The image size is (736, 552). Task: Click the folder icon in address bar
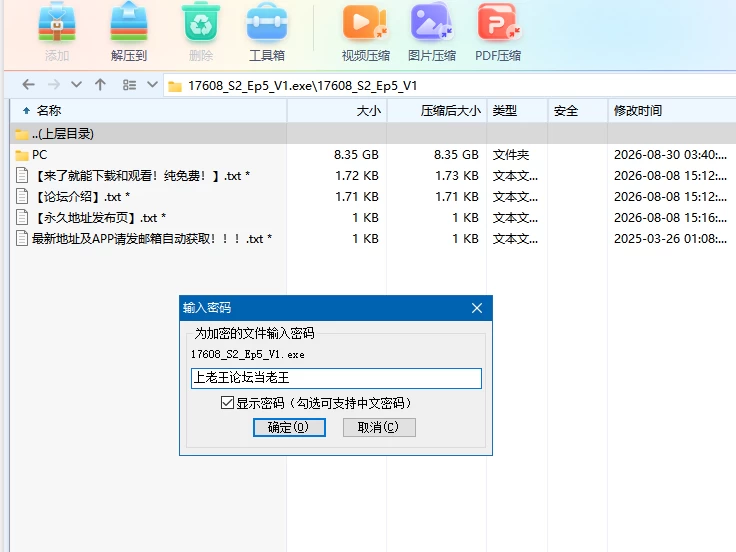point(175,86)
